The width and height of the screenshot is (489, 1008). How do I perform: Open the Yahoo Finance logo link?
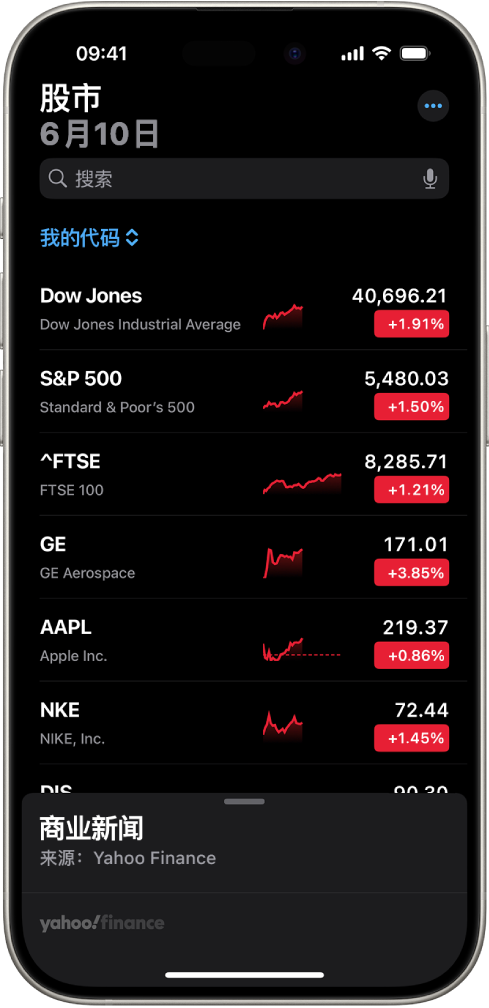coord(102,923)
